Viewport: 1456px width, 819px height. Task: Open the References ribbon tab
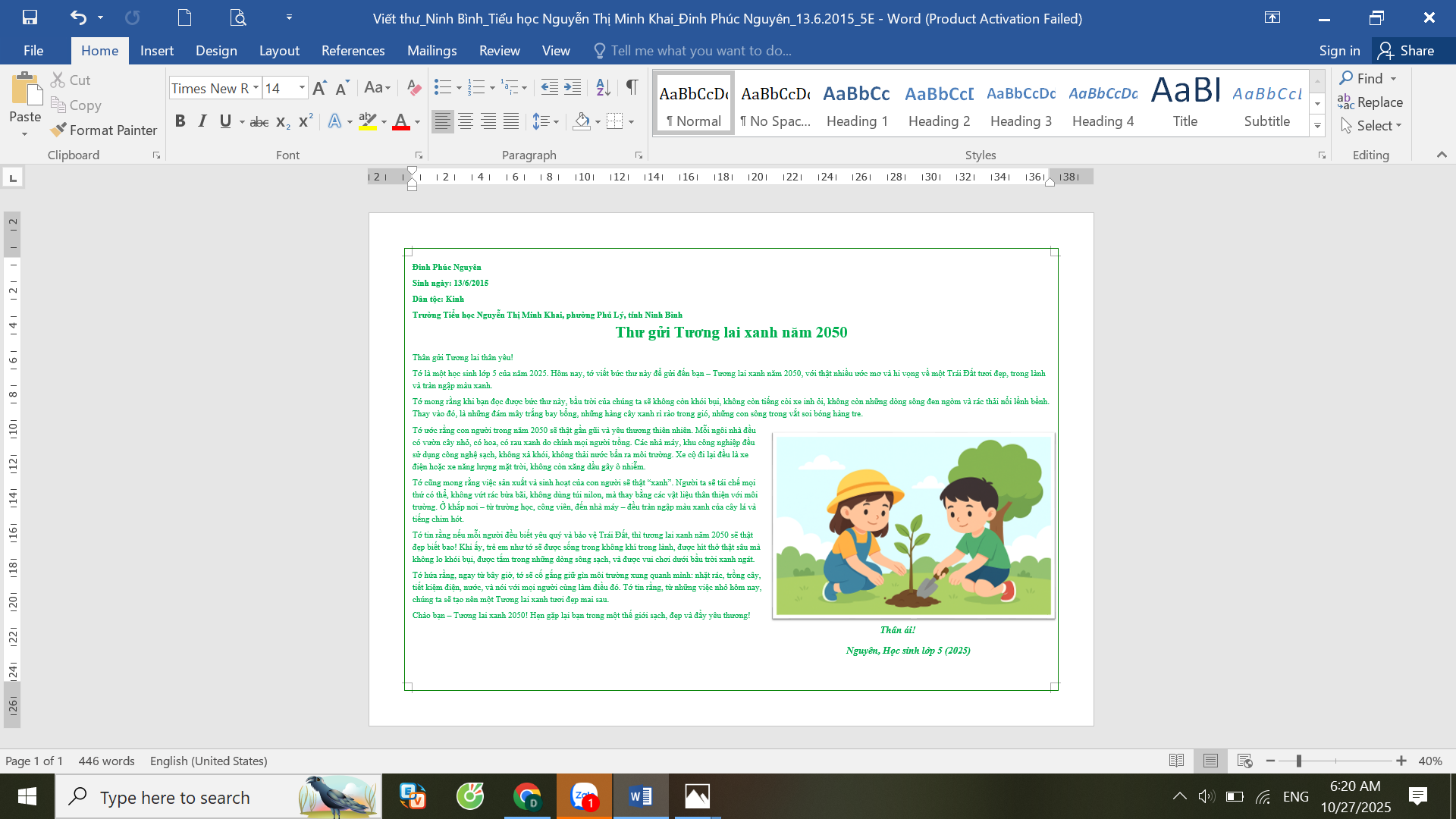click(x=353, y=50)
